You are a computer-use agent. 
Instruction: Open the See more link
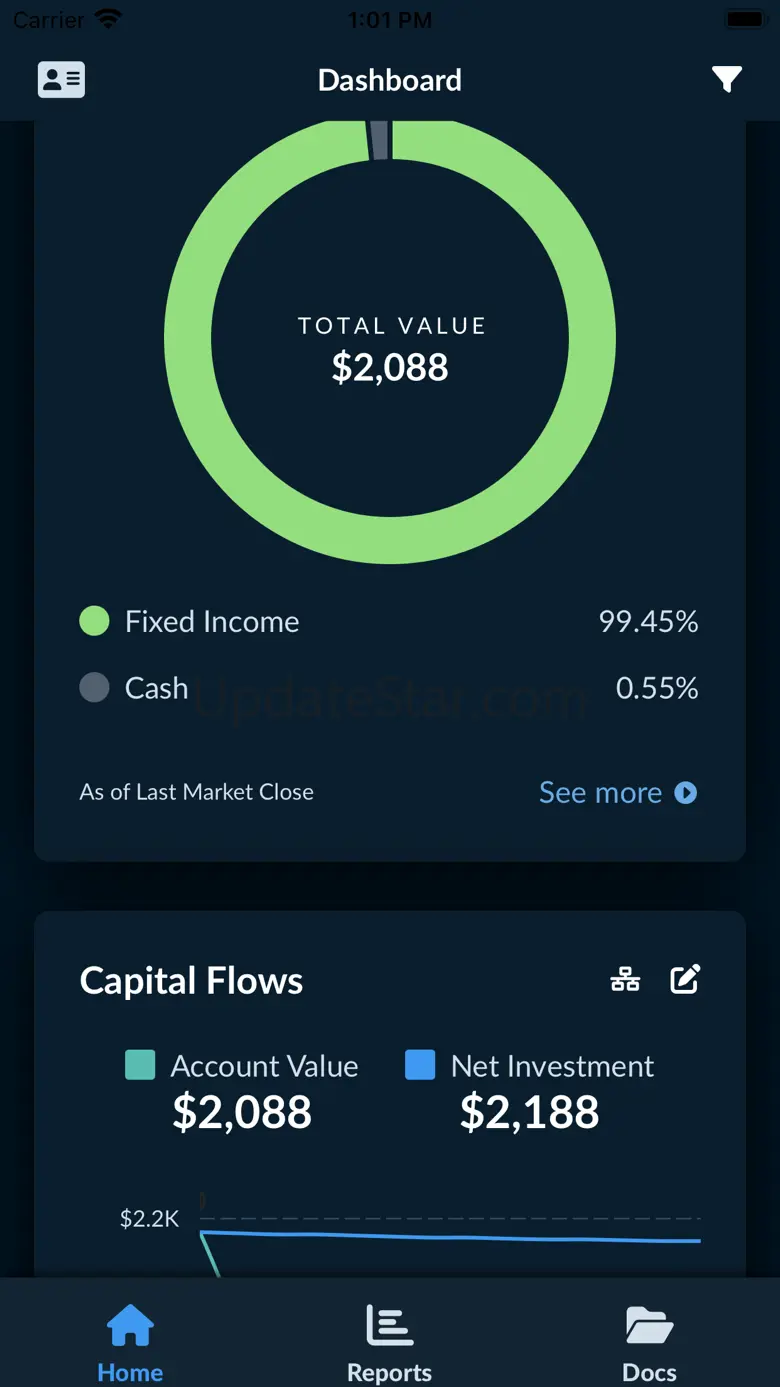[600, 793]
